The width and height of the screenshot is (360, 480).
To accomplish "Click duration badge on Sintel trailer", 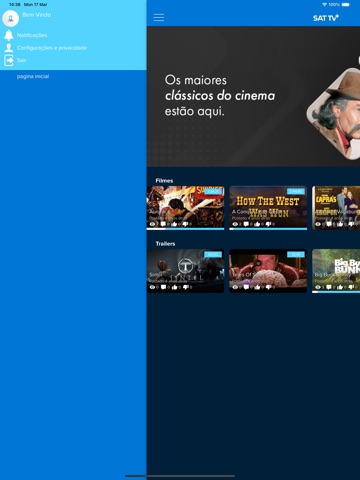I will pos(213,254).
